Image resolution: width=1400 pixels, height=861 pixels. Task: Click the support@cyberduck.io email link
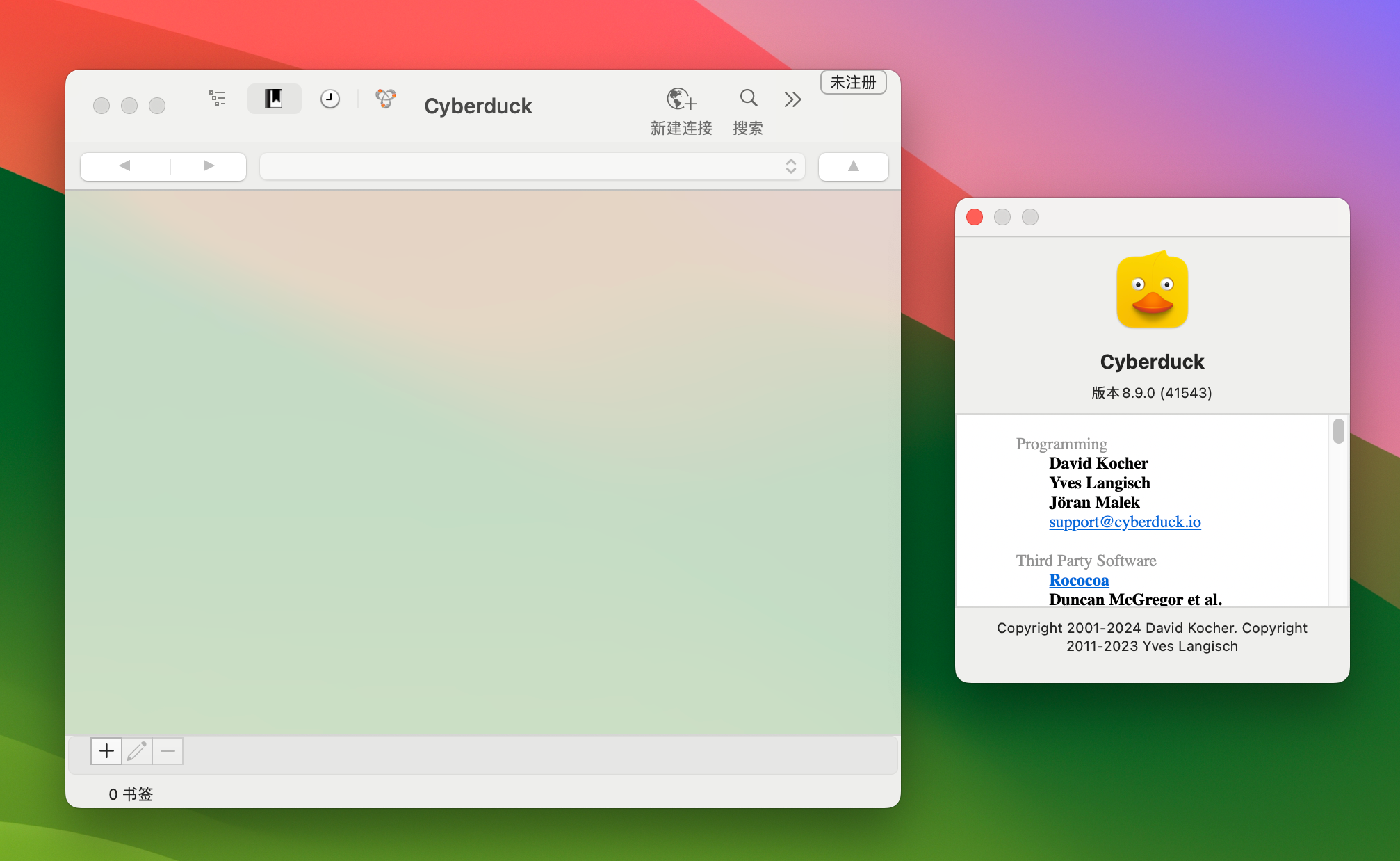click(1124, 521)
